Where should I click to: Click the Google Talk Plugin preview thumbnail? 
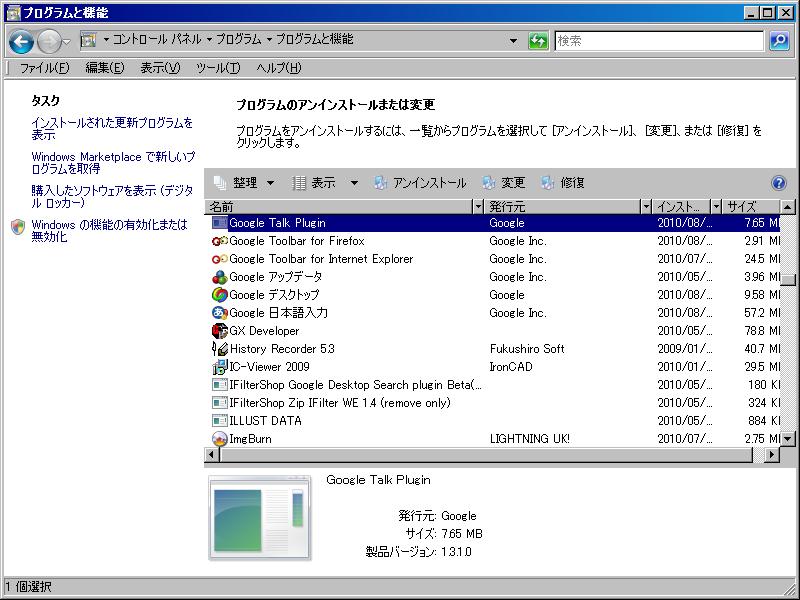point(260,518)
